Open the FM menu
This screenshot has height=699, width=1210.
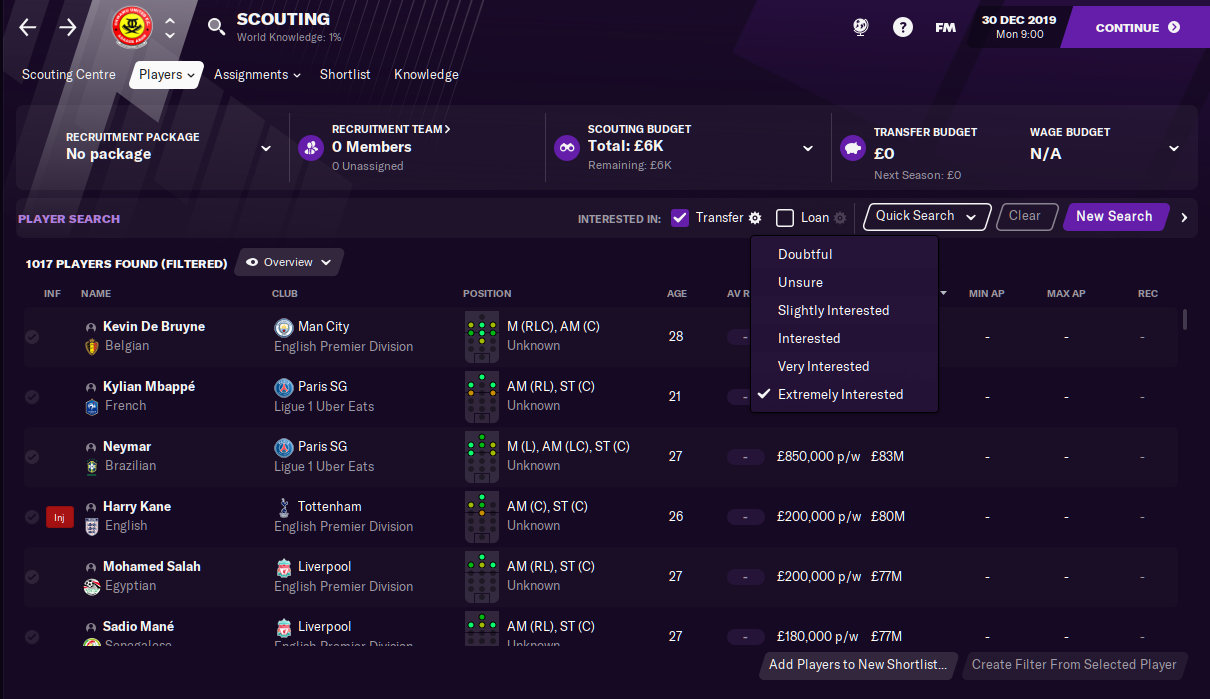point(945,28)
